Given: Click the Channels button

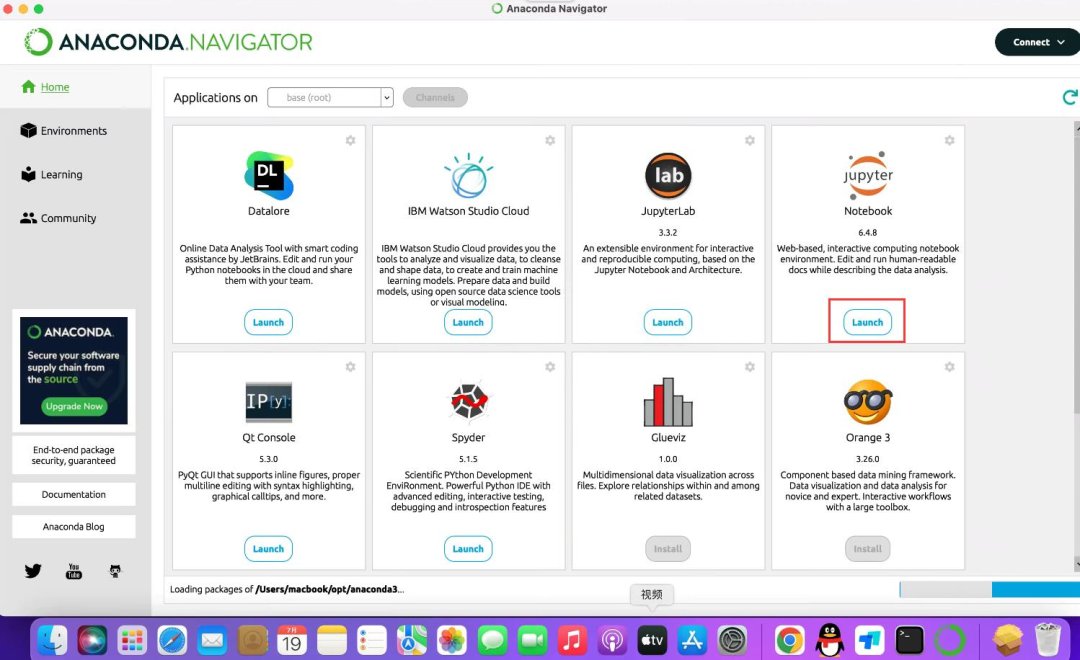Looking at the screenshot, I should pos(435,97).
